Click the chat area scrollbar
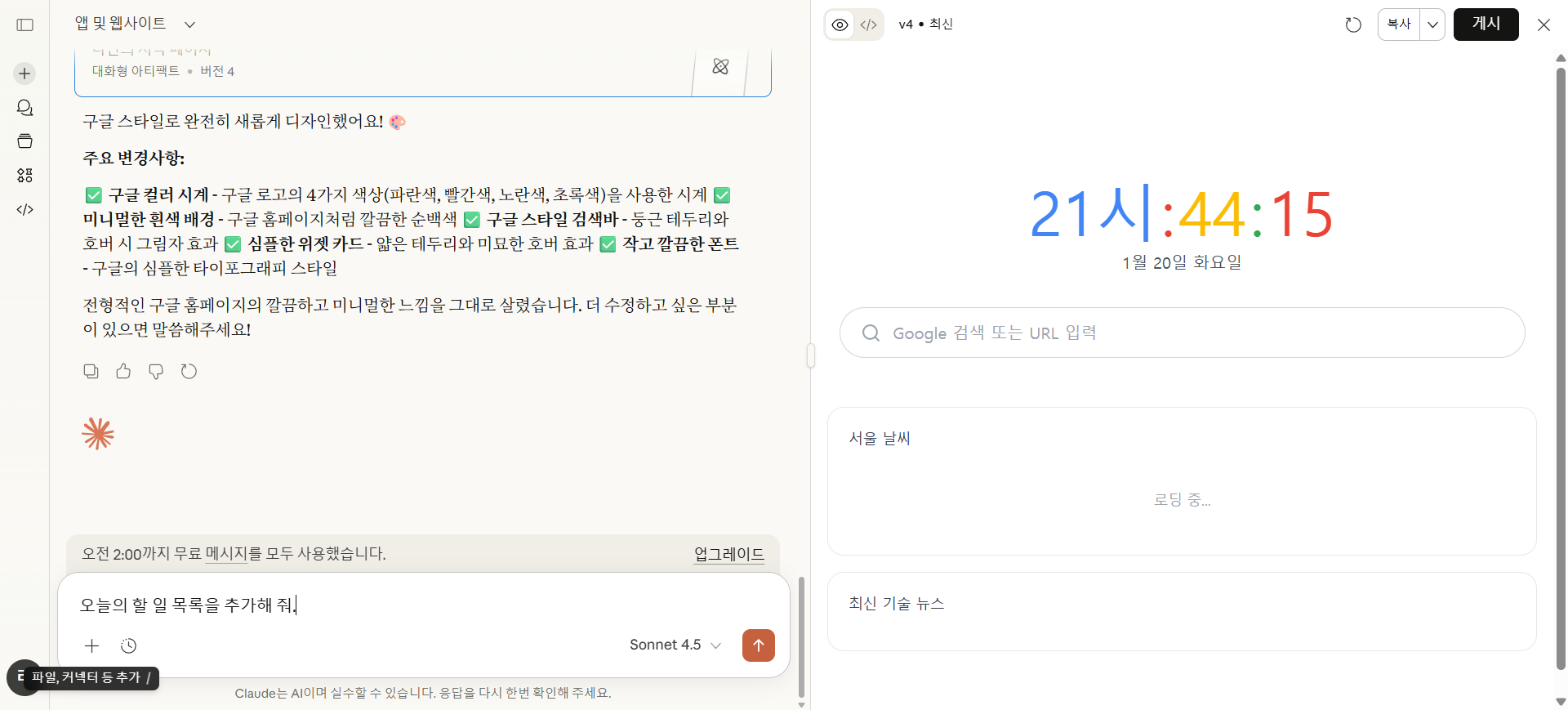Viewport: 1568px width, 710px height. [801, 637]
